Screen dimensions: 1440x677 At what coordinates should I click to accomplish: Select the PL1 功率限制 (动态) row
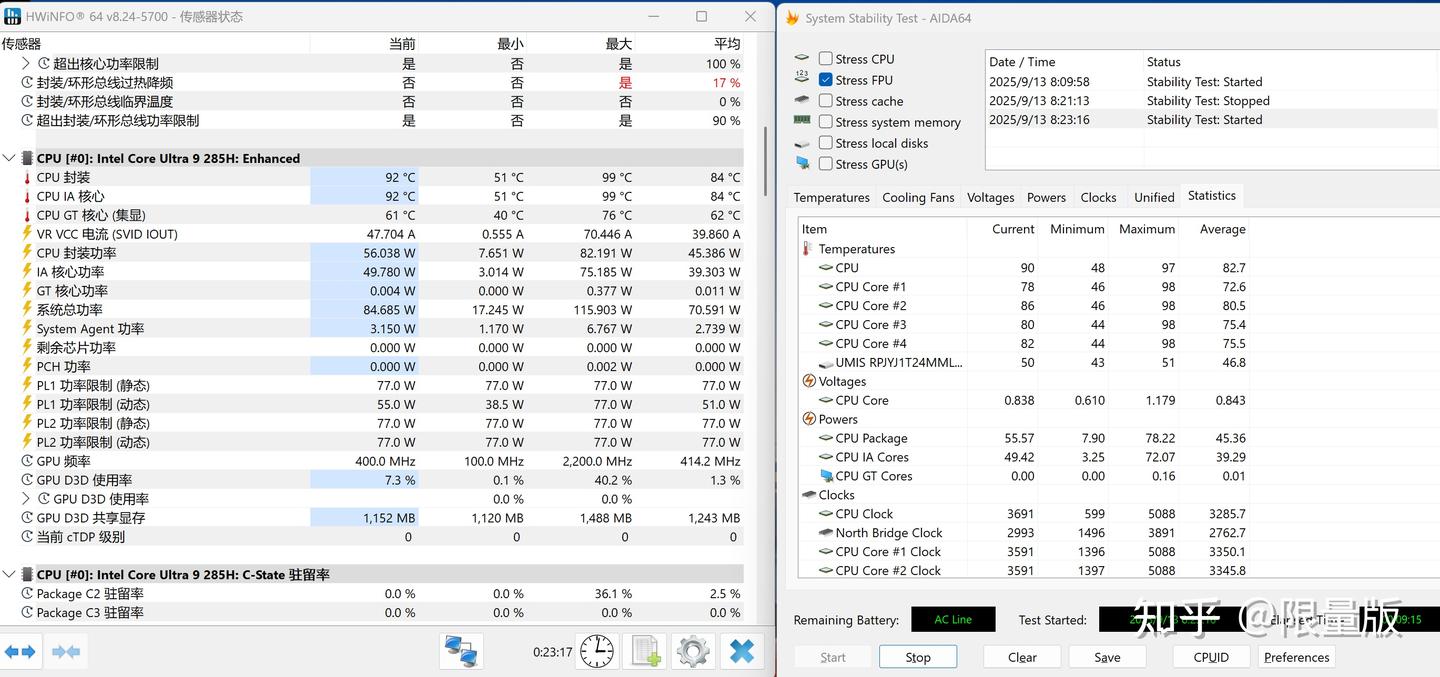(x=372, y=404)
